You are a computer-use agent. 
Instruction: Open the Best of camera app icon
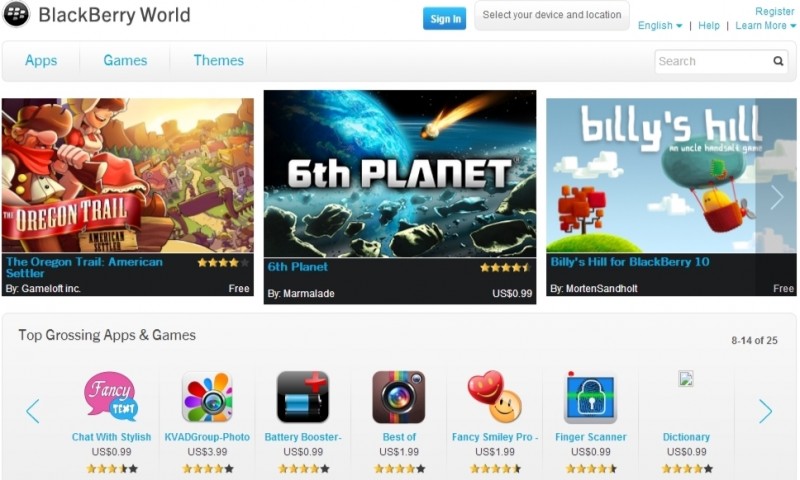pyautogui.click(x=398, y=397)
